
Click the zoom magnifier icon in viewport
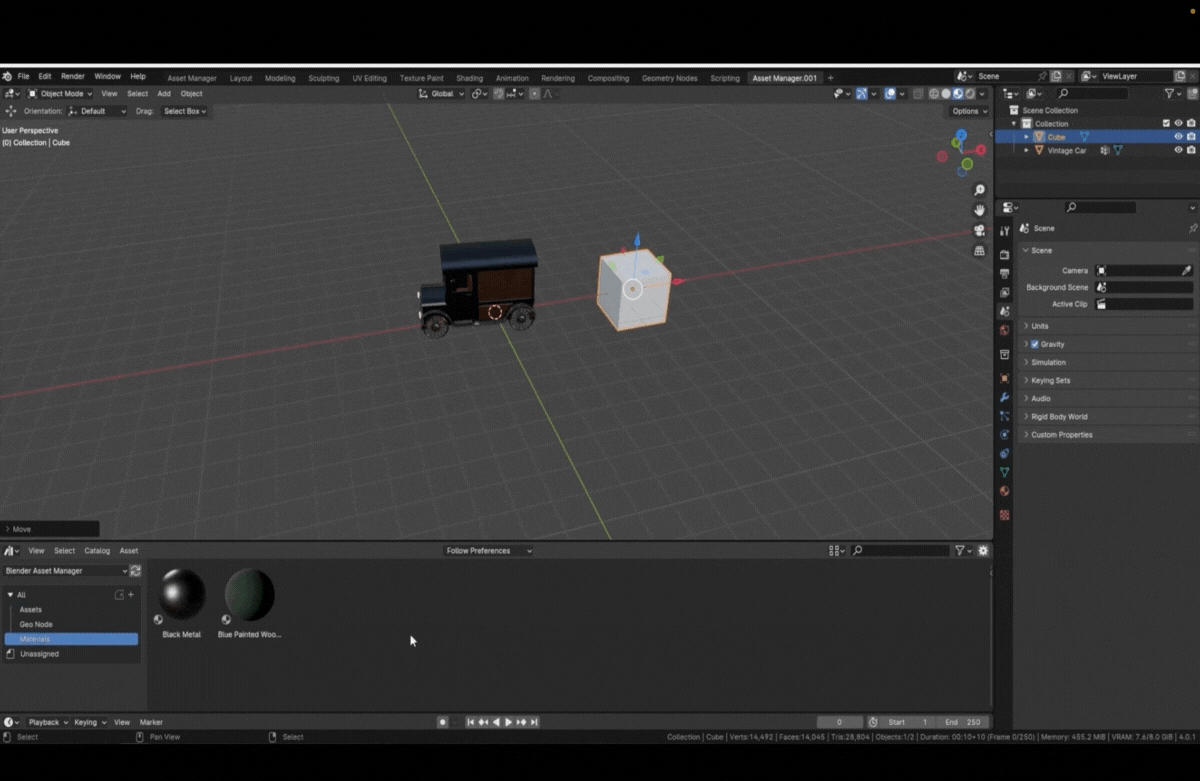(x=979, y=190)
